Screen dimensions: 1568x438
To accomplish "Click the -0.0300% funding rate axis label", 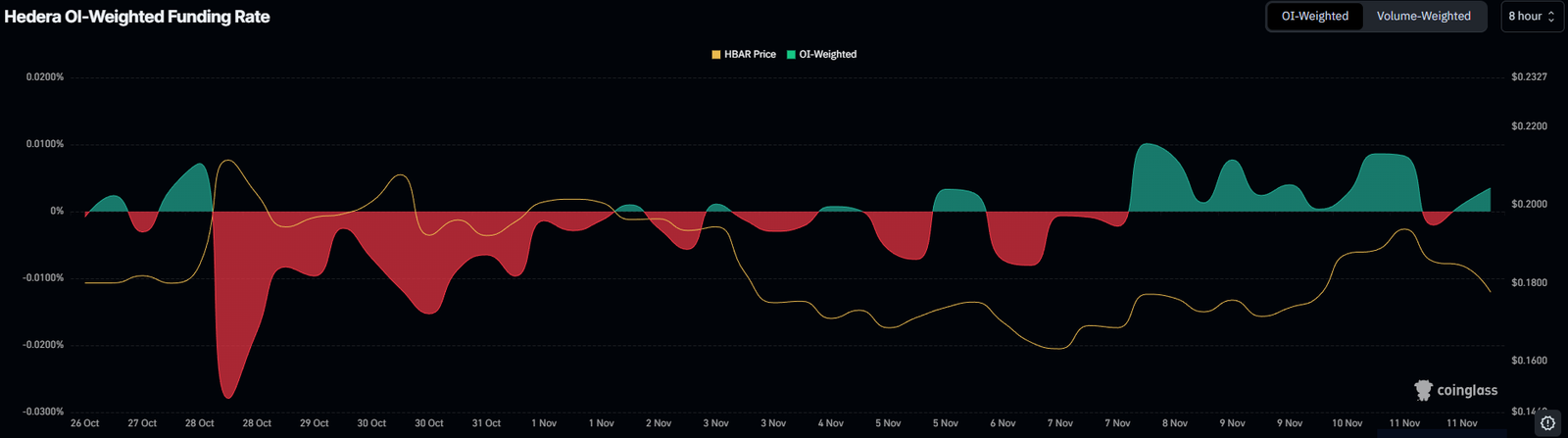I will click(x=45, y=412).
